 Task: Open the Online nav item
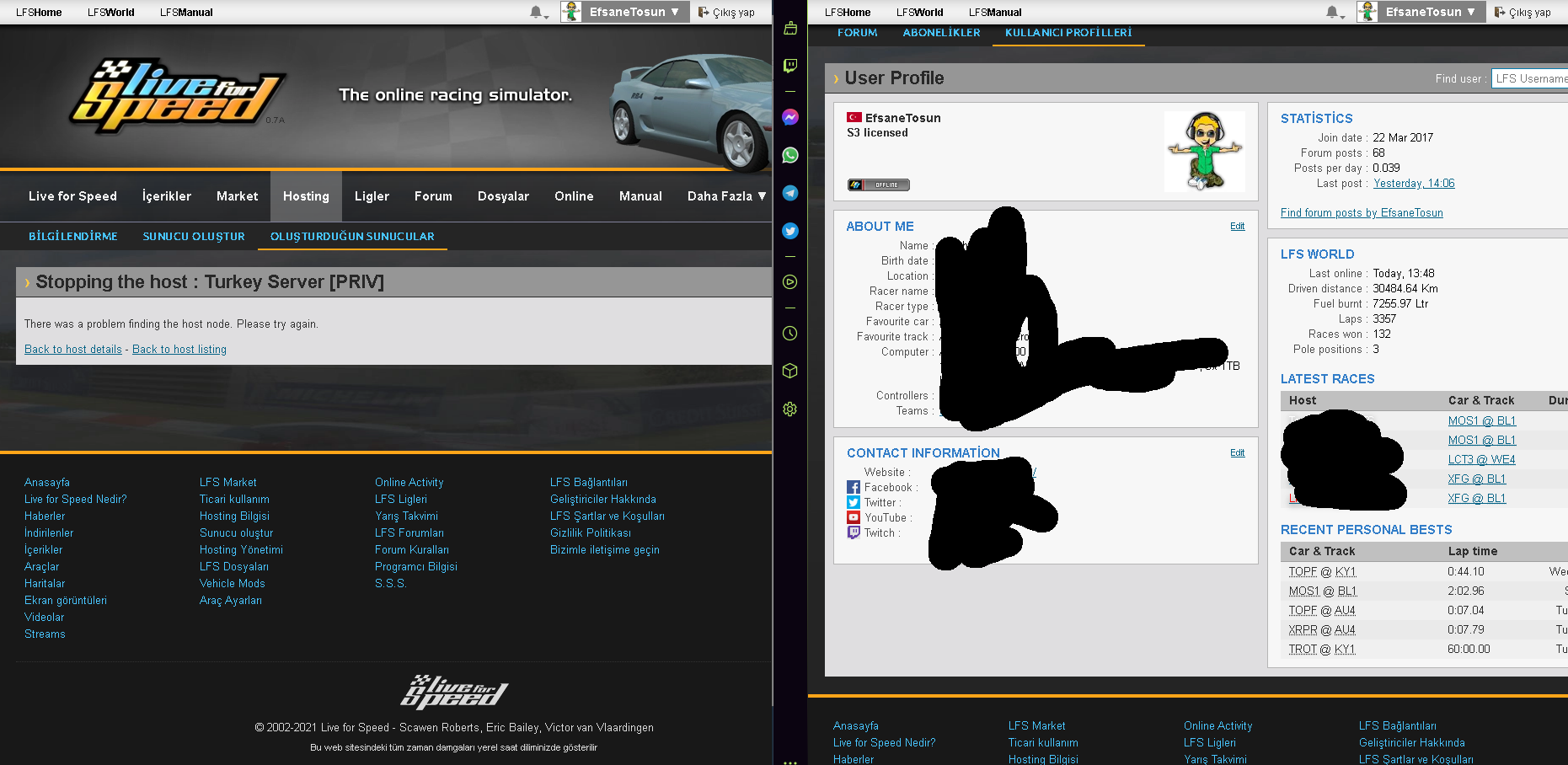[574, 196]
